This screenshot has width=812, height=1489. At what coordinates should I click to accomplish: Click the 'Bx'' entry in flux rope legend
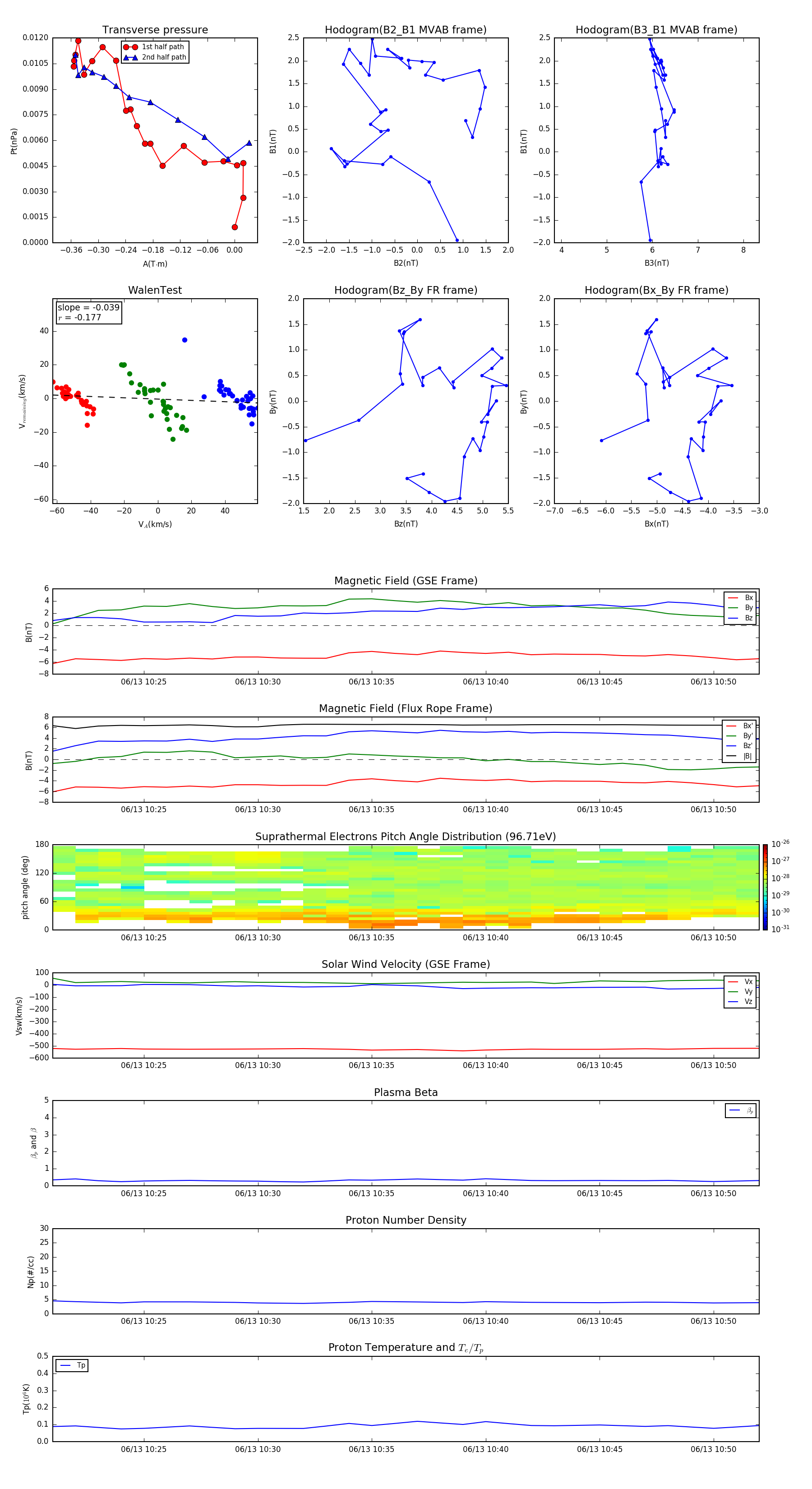[x=740, y=726]
